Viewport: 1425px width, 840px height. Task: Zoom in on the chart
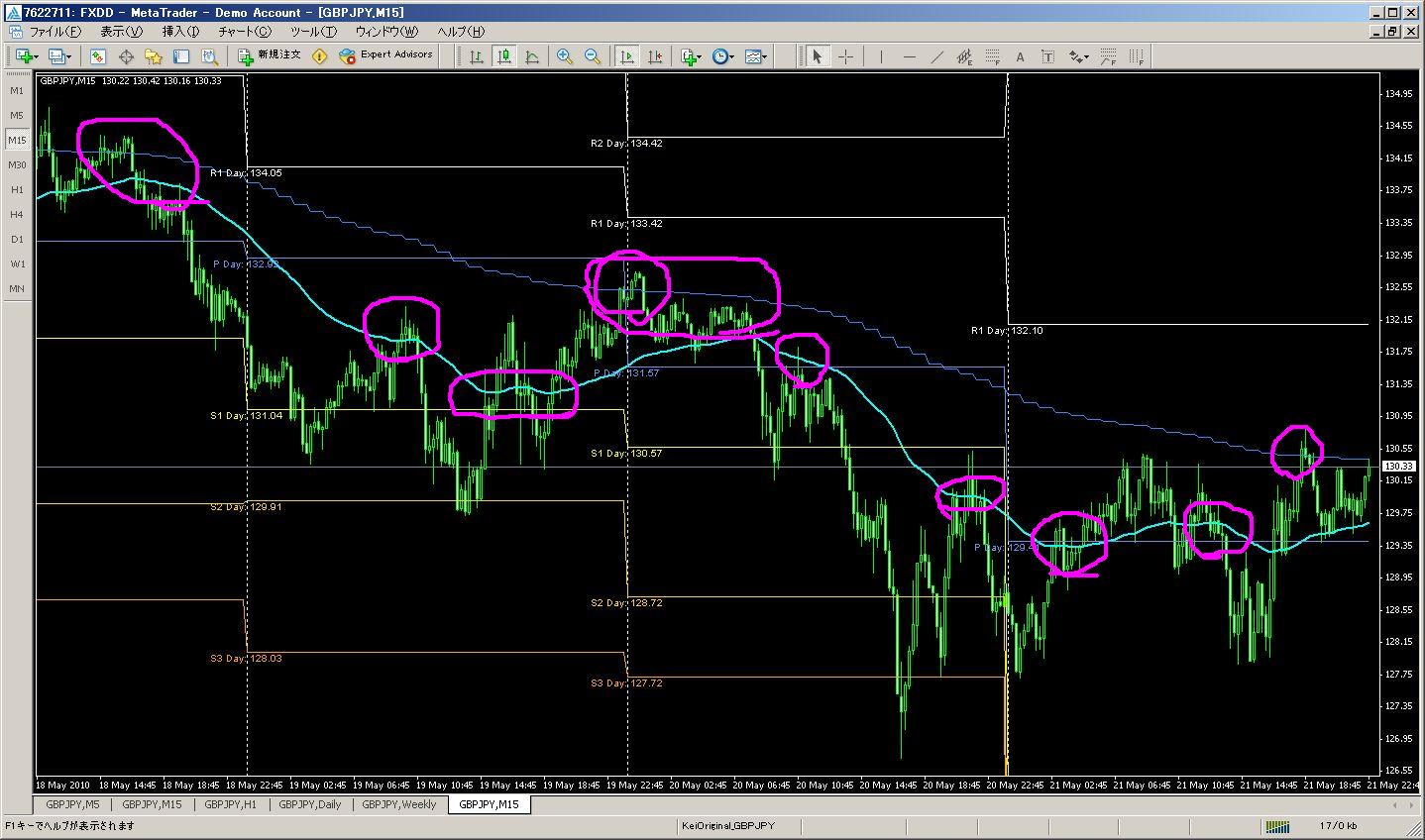(x=565, y=56)
